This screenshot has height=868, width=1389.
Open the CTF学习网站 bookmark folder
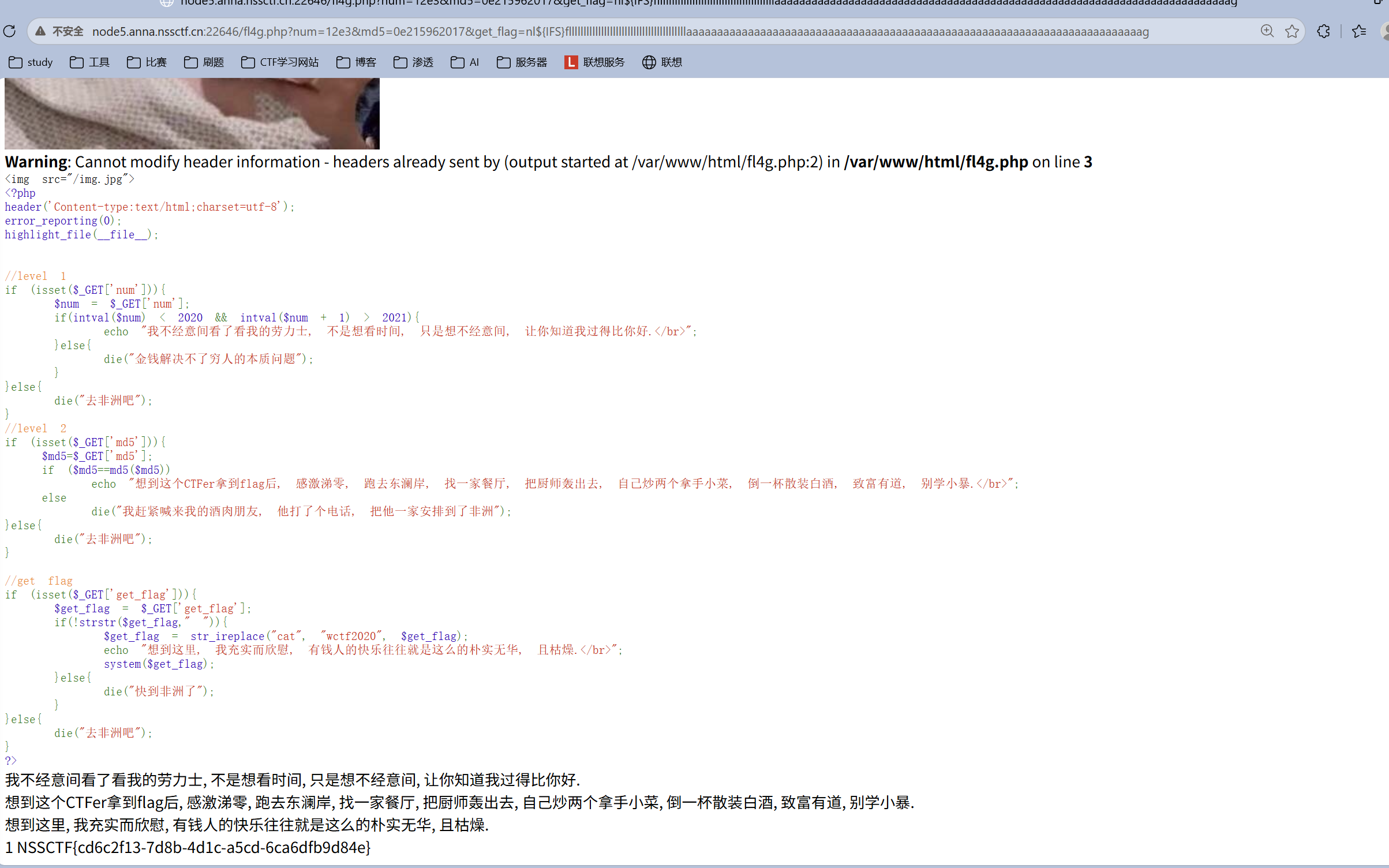pos(280,62)
